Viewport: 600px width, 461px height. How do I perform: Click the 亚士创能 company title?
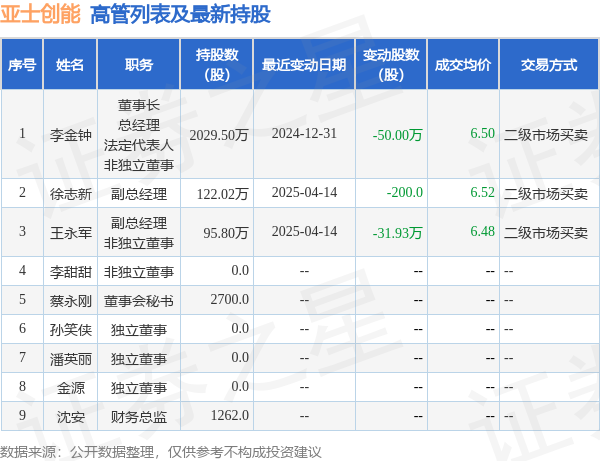(x=40, y=14)
